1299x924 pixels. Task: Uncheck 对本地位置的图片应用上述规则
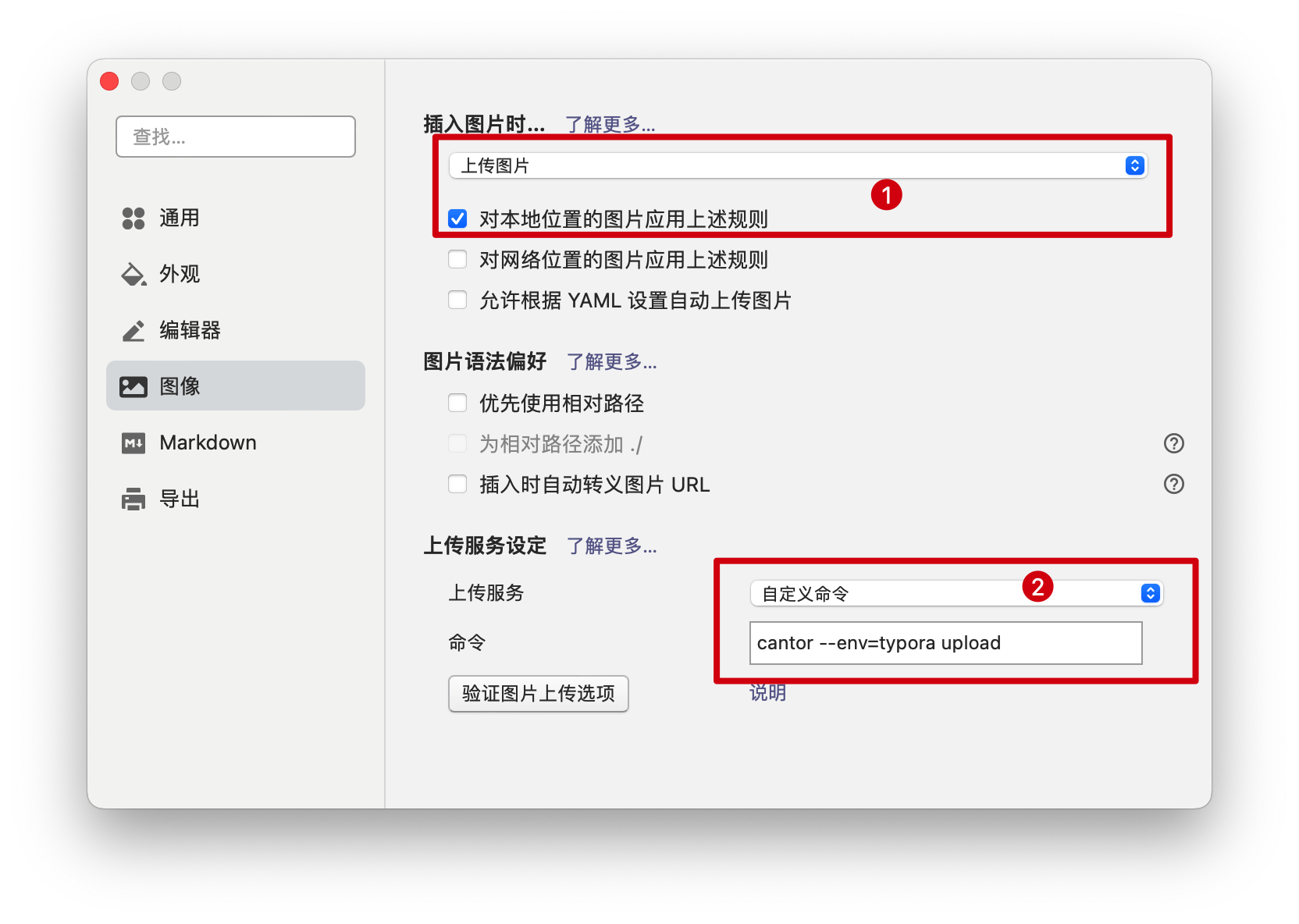[457, 219]
